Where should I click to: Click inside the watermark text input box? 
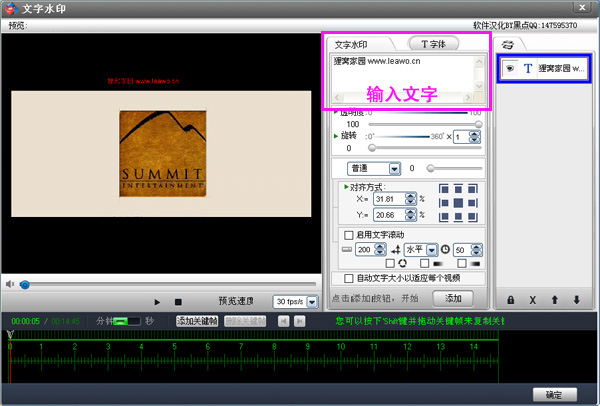(x=403, y=73)
